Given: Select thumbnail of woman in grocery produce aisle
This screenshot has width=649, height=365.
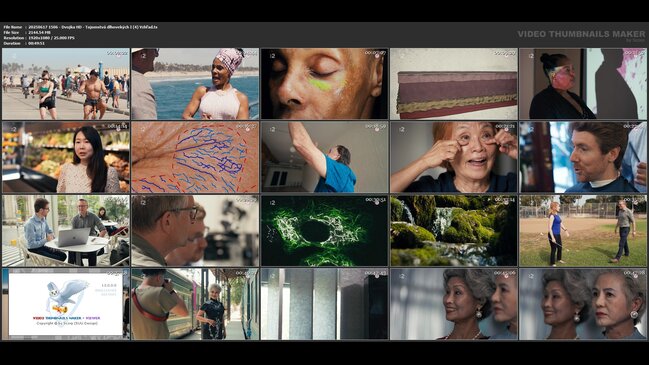Looking at the screenshot, I should coord(66,157).
